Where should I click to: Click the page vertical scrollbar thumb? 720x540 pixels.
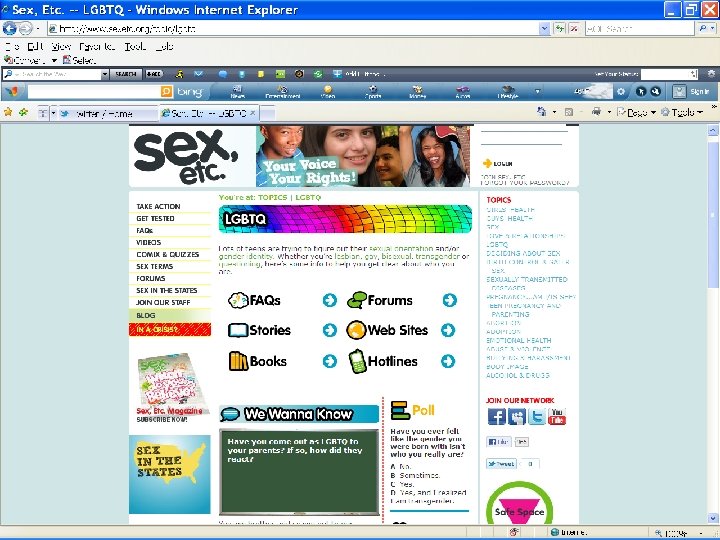click(x=712, y=212)
